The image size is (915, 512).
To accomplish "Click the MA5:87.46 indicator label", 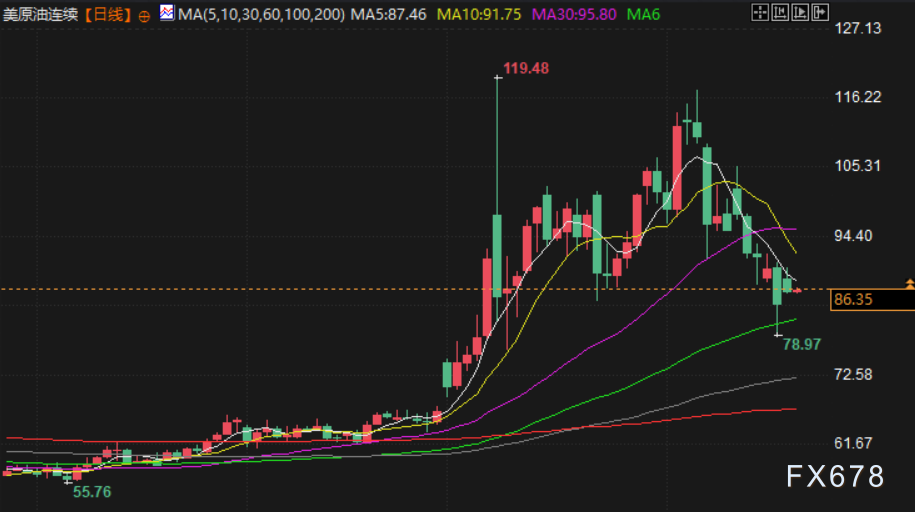I will [x=391, y=15].
